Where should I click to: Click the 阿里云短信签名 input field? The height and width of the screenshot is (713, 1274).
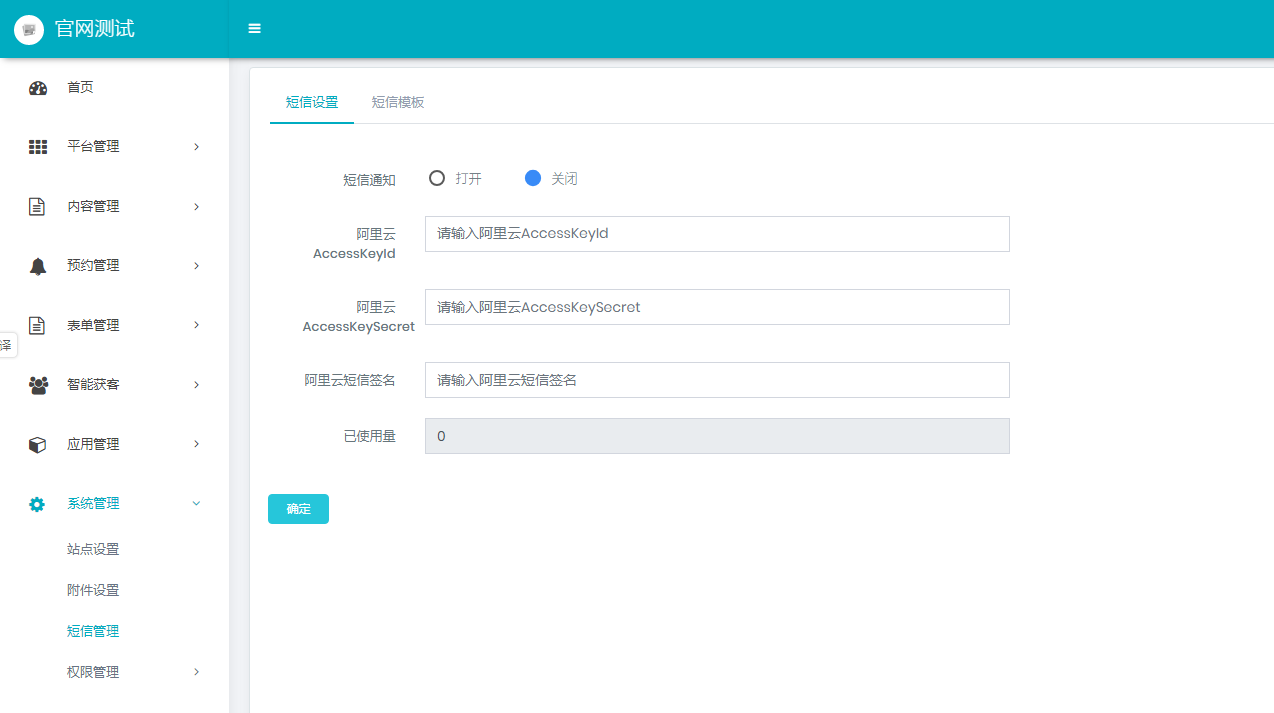click(716, 380)
